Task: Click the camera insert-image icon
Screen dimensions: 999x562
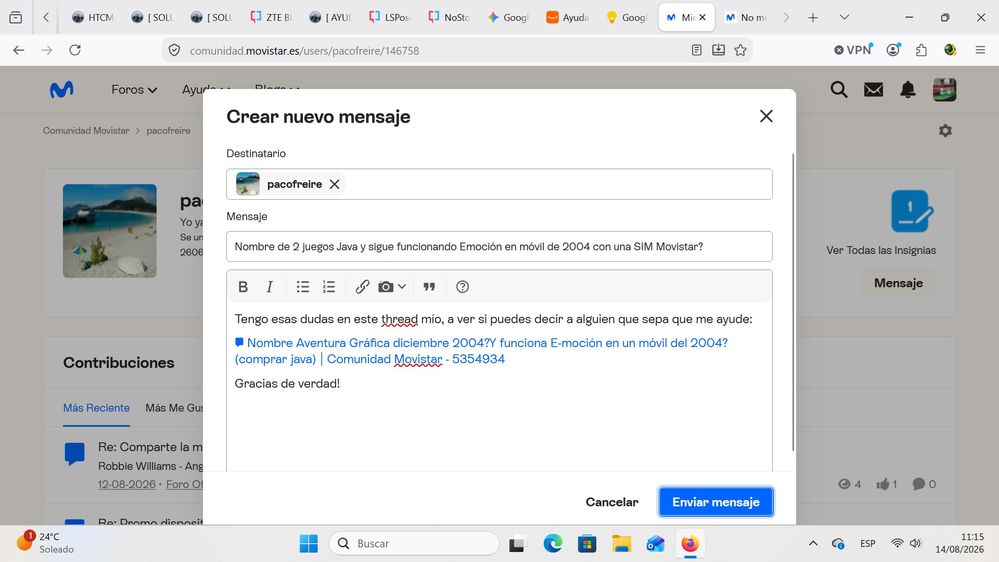Action: [x=385, y=287]
